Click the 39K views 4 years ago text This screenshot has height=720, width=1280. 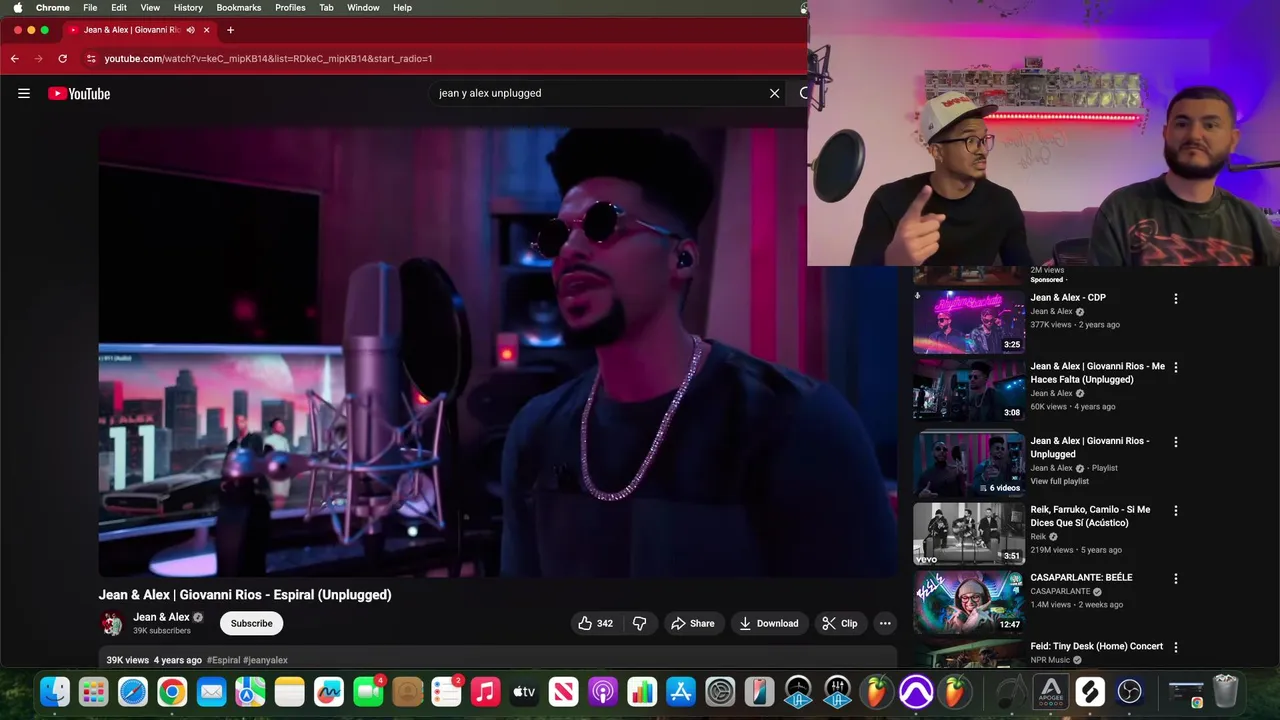coord(154,660)
